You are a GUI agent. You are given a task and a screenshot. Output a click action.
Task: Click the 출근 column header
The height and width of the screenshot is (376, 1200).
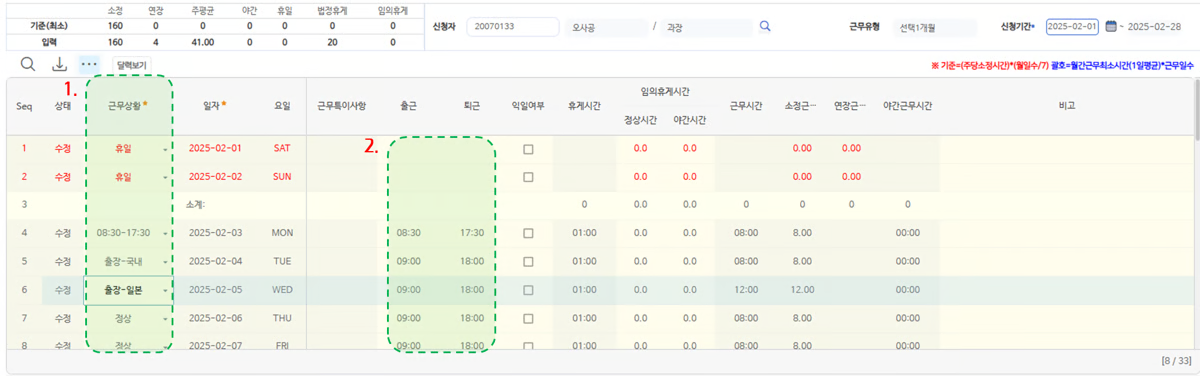(x=409, y=105)
